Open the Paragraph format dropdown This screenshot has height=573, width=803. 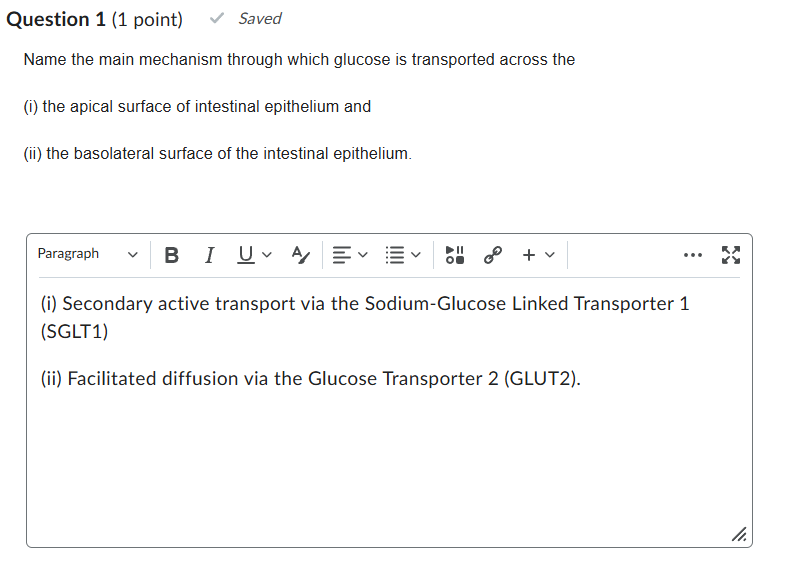pyautogui.click(x=88, y=254)
